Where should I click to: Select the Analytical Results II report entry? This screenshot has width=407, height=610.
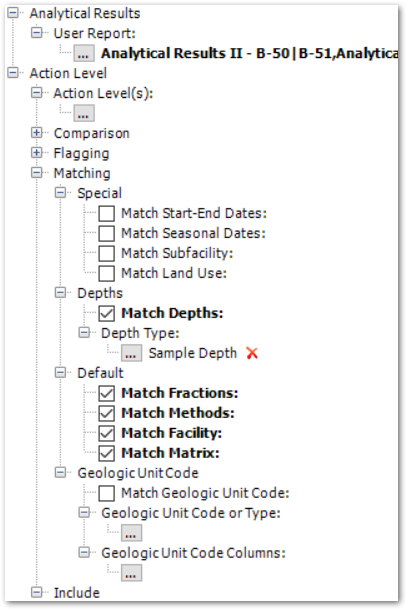(249, 53)
